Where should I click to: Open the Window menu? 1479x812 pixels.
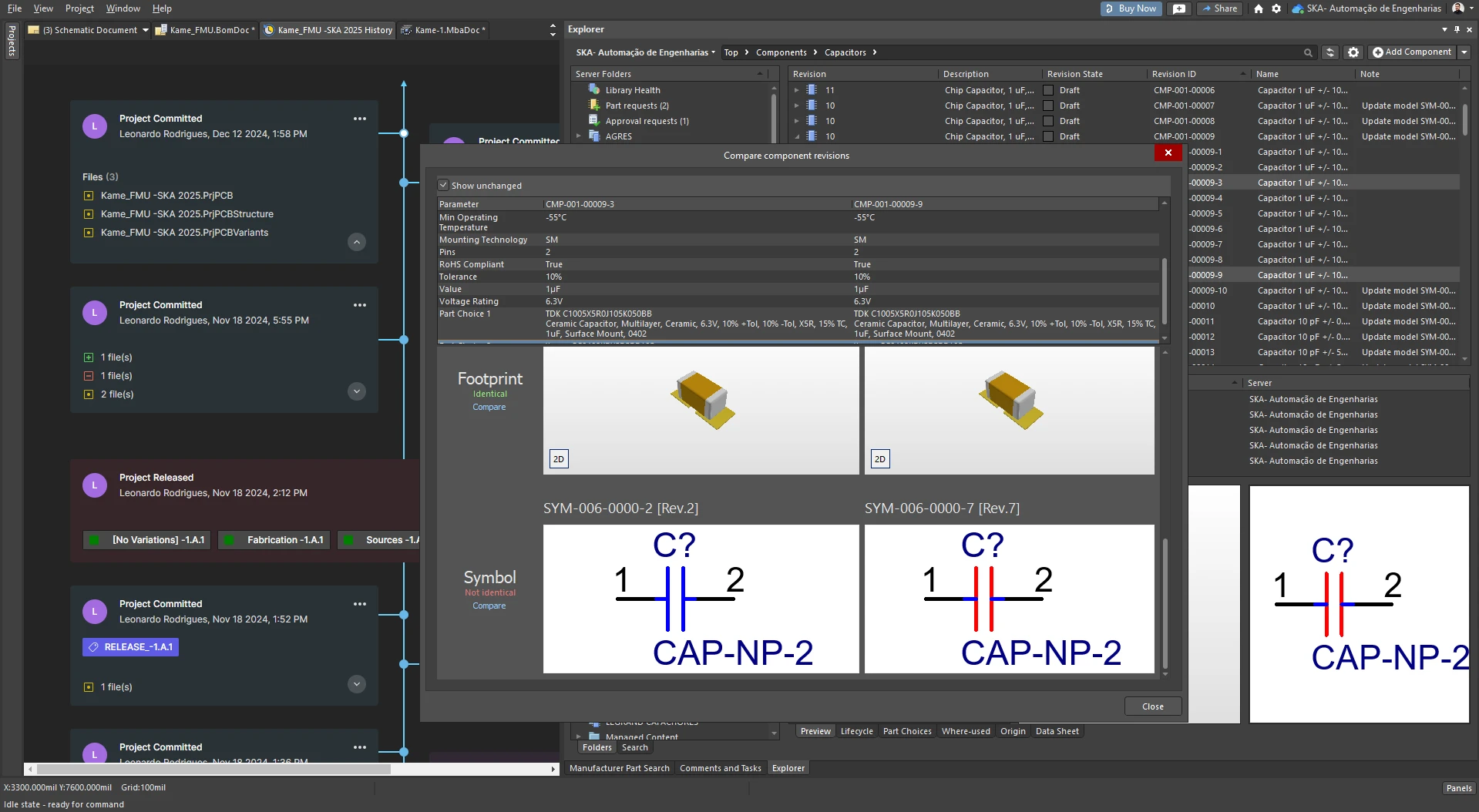123,8
